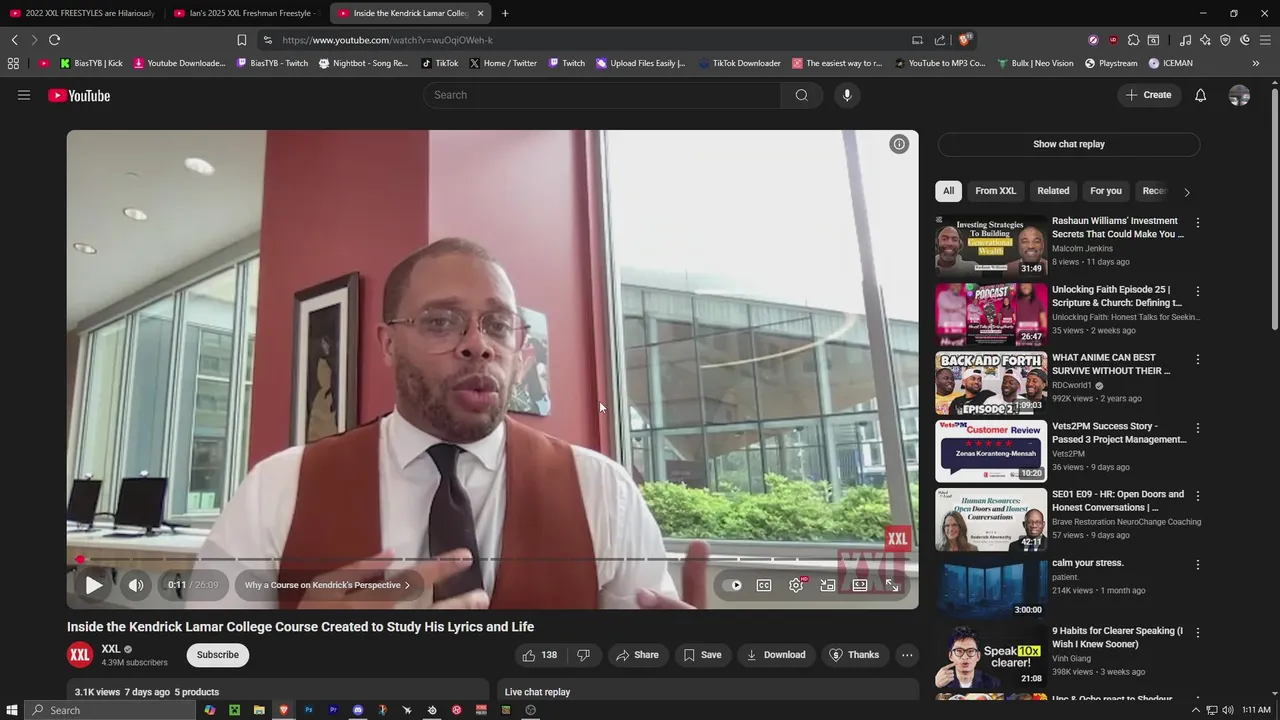Open Brave Shields lion icon
Viewport: 1280px width, 720px height.
click(964, 40)
